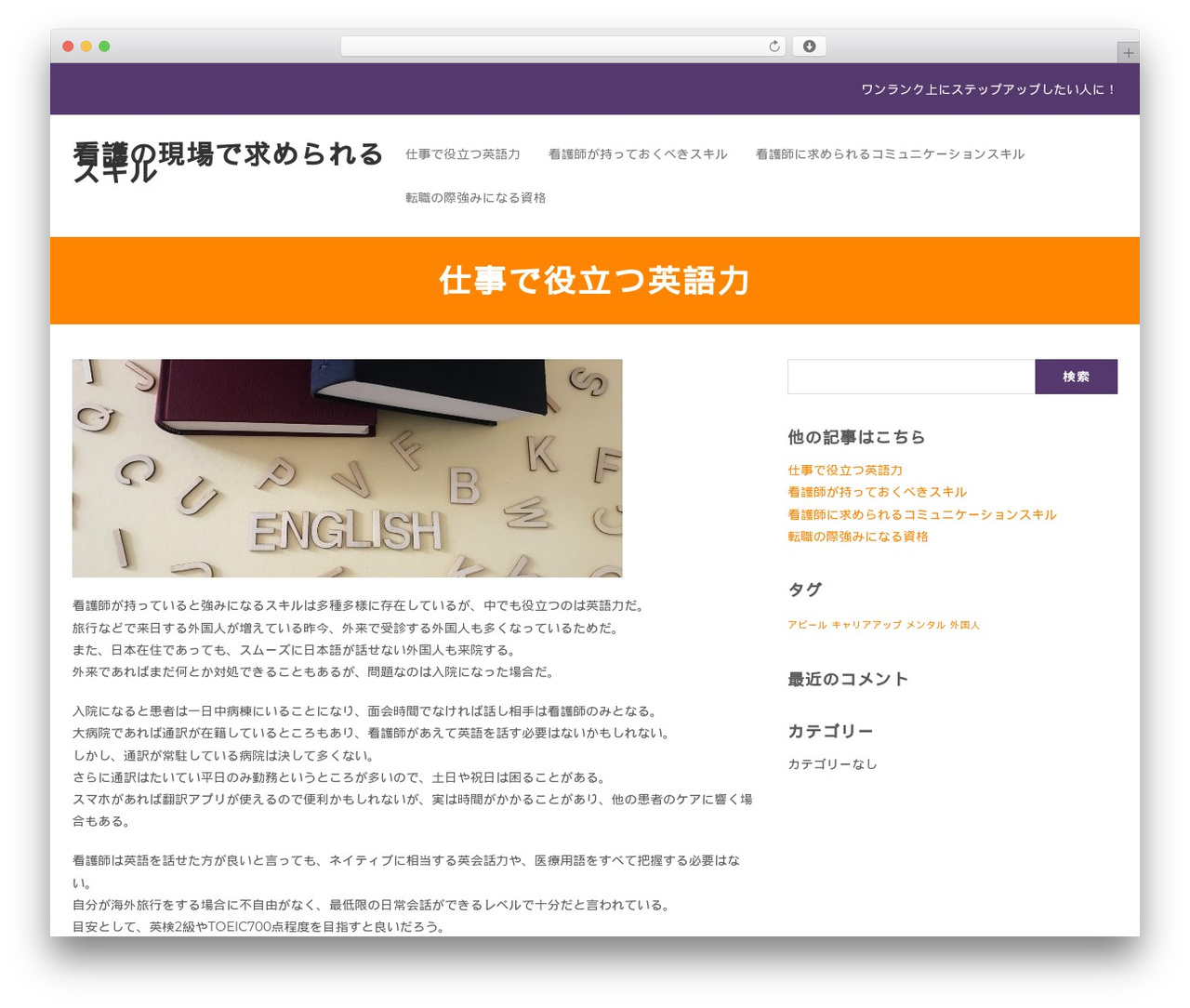
Task: Click the yellow minimize window button
Action: point(86,46)
